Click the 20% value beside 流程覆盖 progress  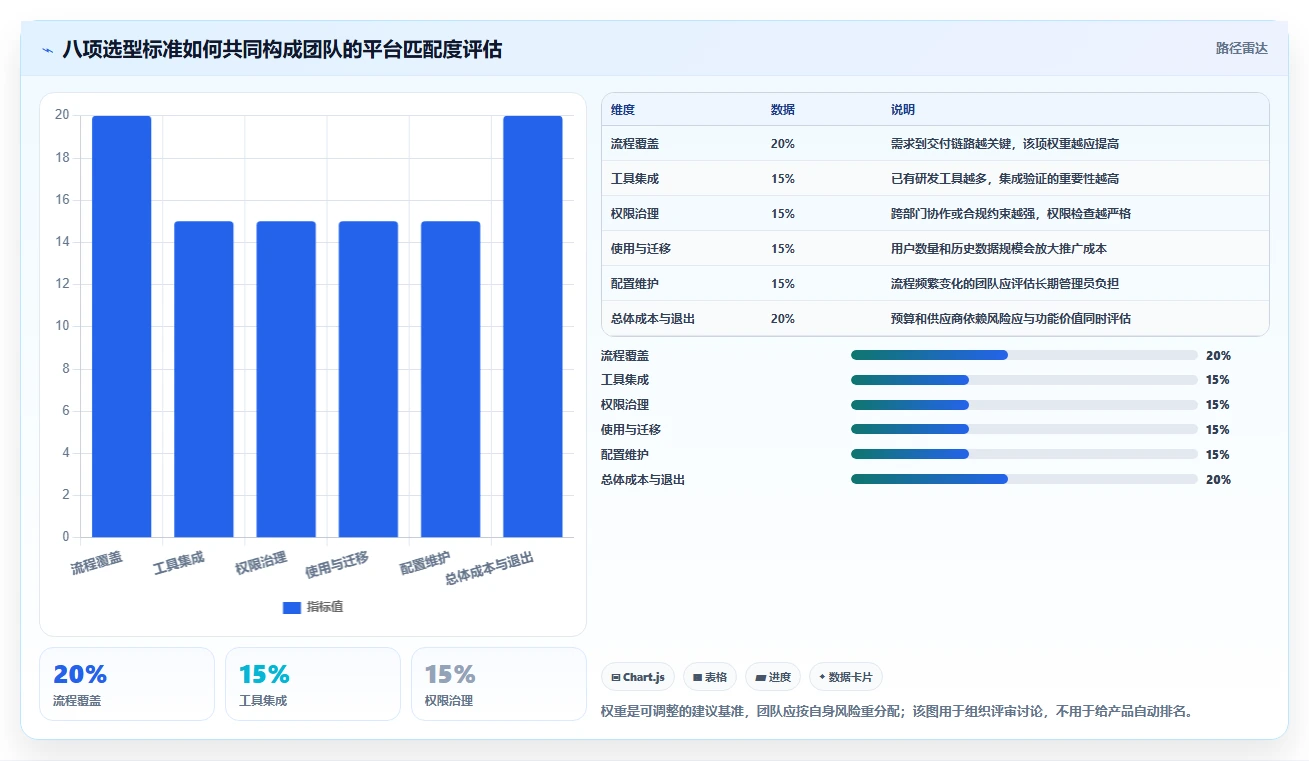[1218, 355]
